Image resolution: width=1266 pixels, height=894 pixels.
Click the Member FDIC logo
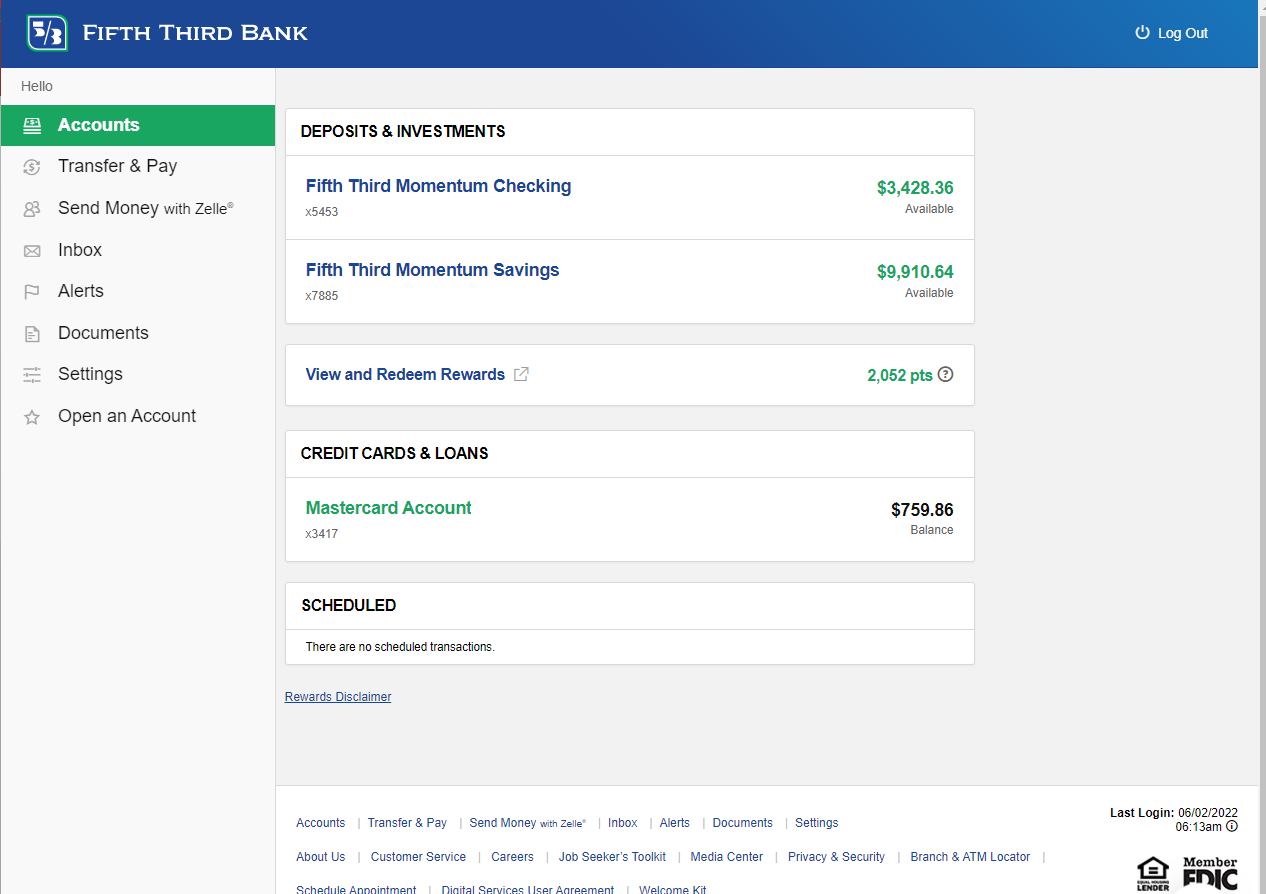tap(1210, 873)
